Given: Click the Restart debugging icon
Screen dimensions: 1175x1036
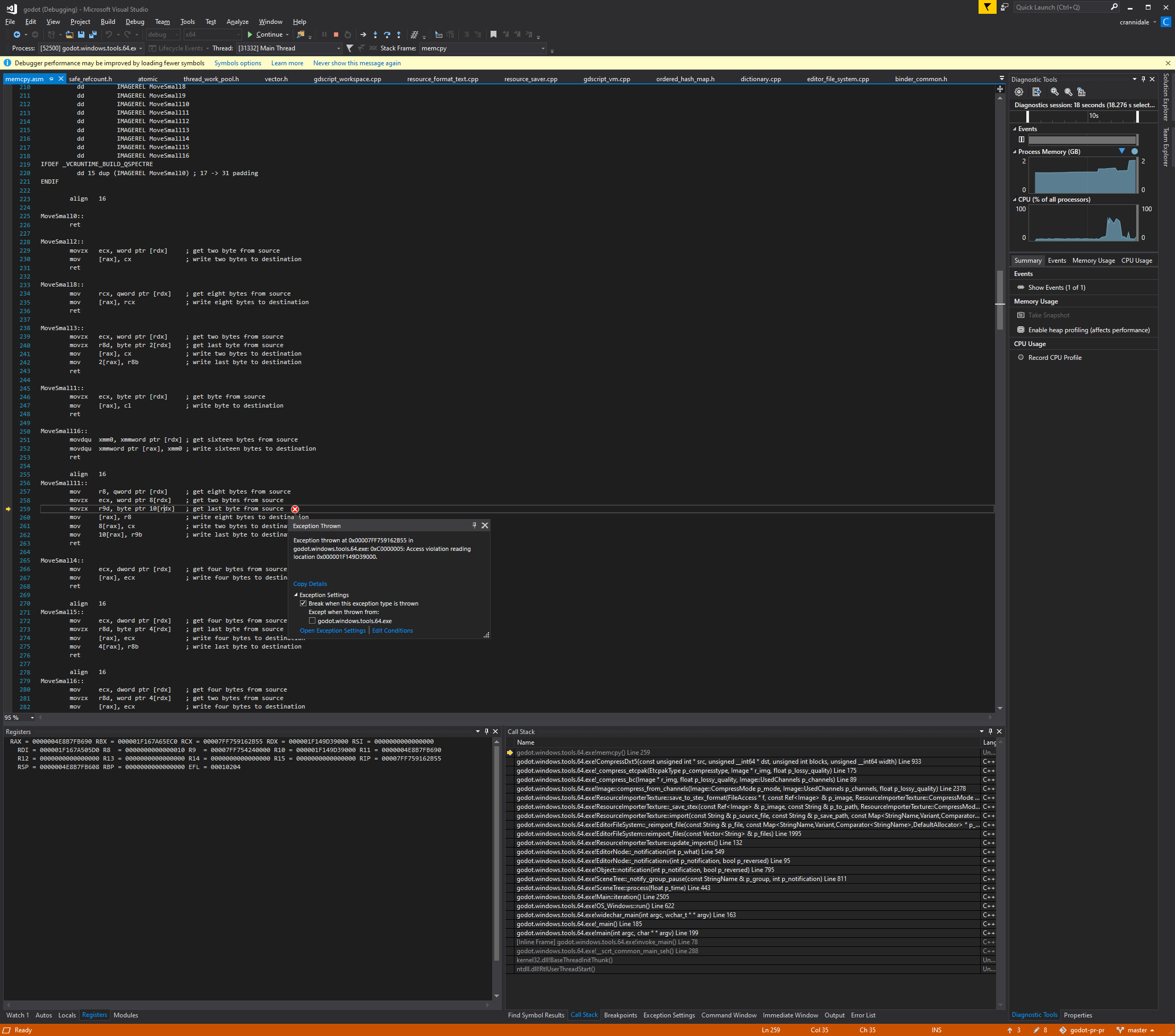Looking at the screenshot, I should pos(347,34).
